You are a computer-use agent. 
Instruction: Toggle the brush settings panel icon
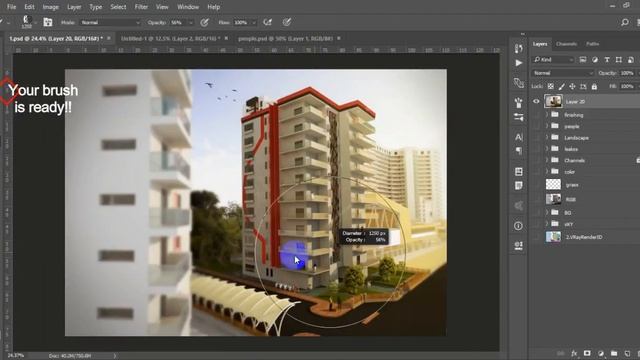pyautogui.click(x=48, y=22)
